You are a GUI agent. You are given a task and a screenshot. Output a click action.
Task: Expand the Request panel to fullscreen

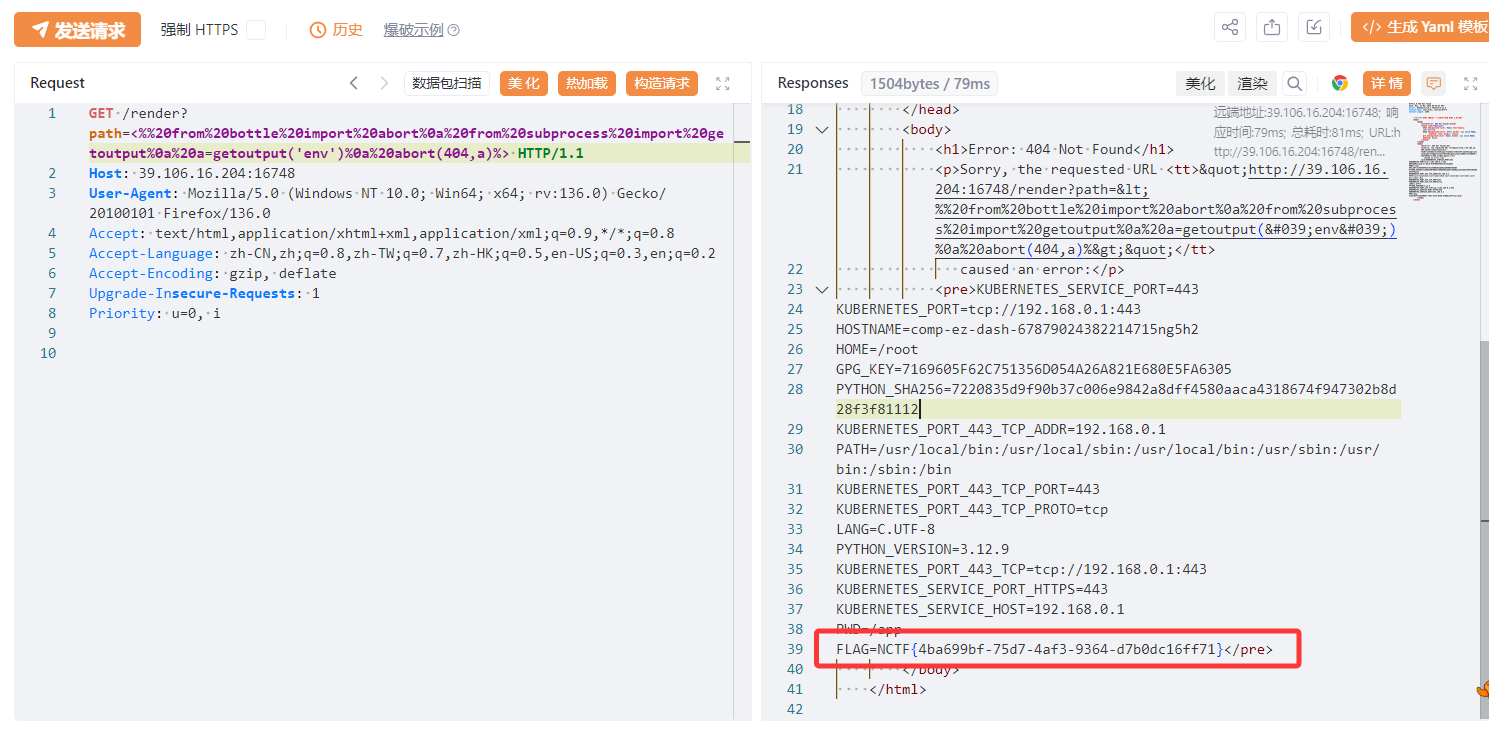pos(723,84)
